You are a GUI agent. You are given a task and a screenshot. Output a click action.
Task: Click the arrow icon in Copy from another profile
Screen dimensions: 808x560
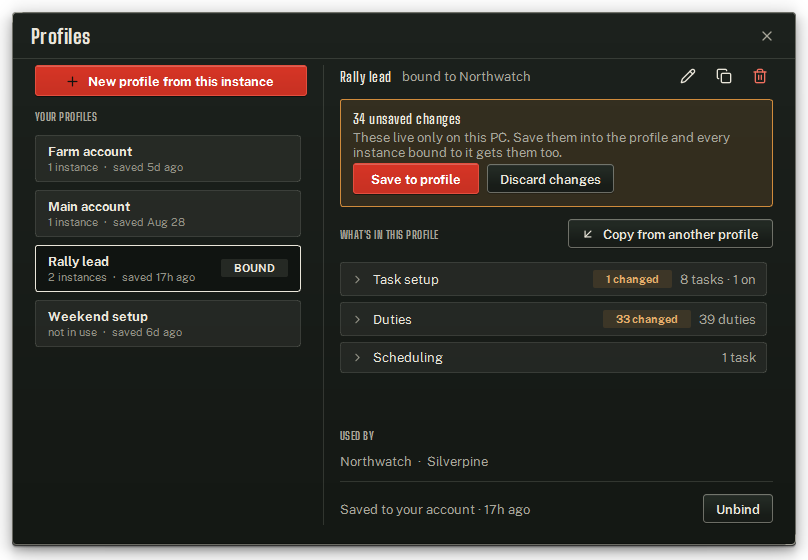tap(587, 234)
